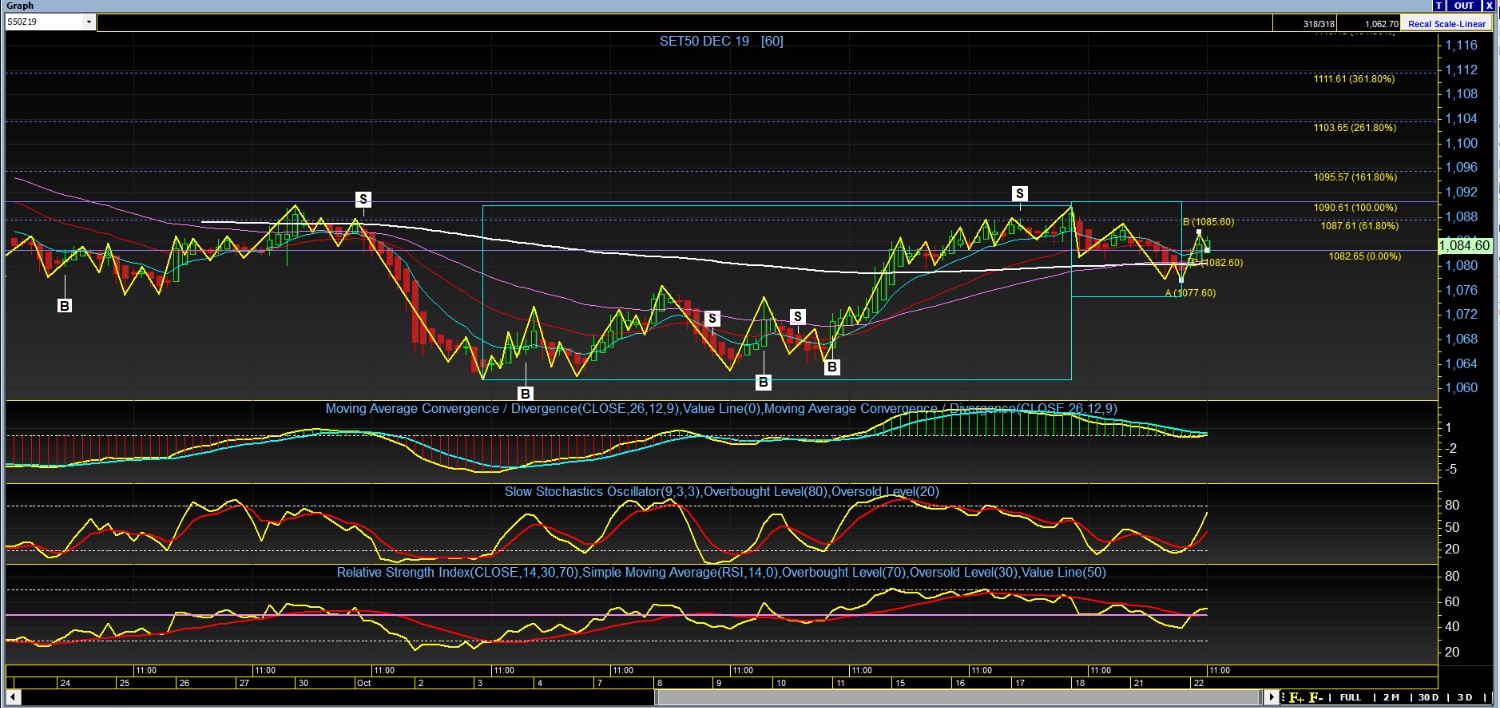Click the A (1077.60) point label
The height and width of the screenshot is (708, 1500).
[x=1190, y=293]
